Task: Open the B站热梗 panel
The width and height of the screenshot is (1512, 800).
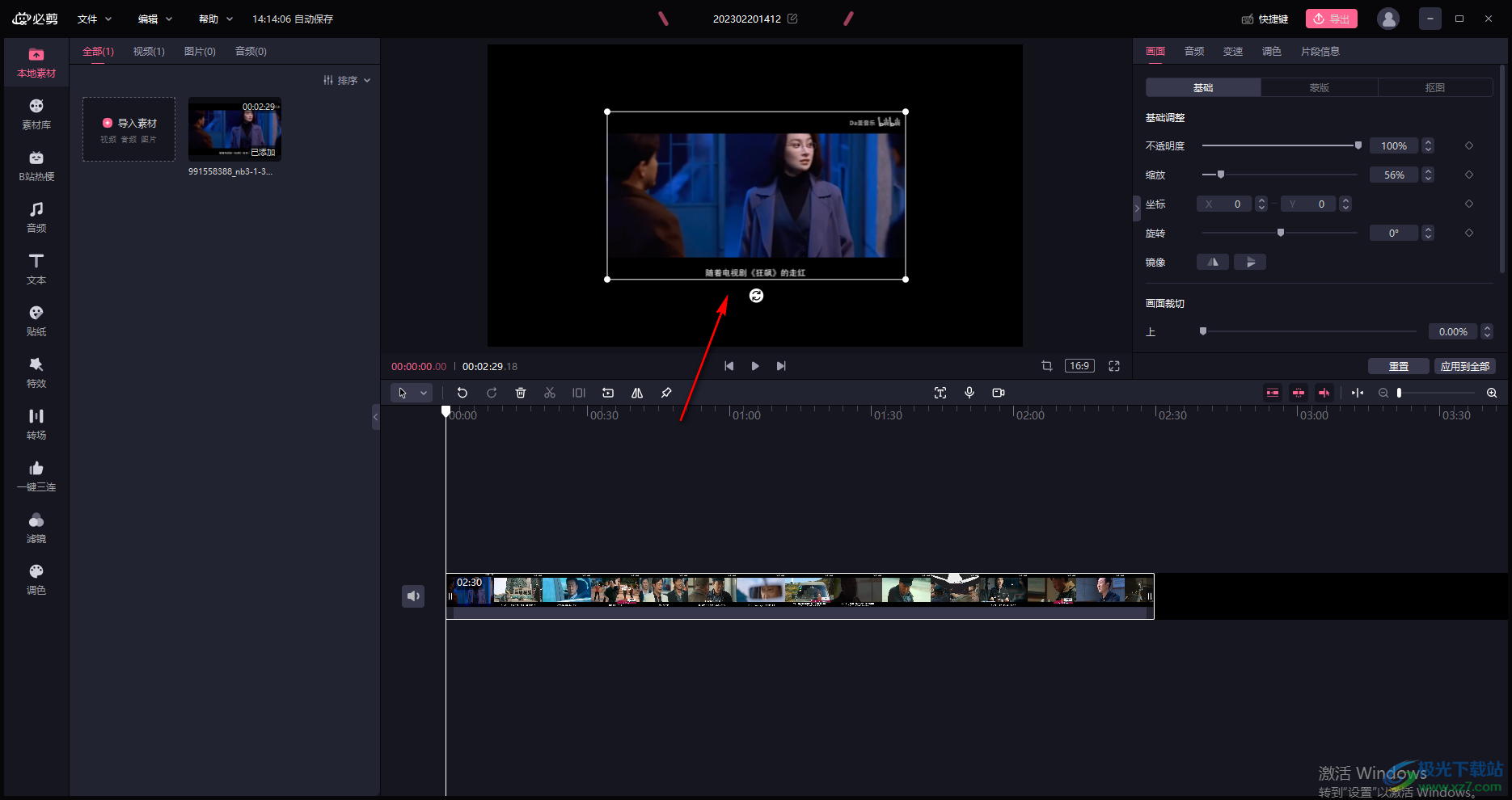Action: tap(36, 166)
